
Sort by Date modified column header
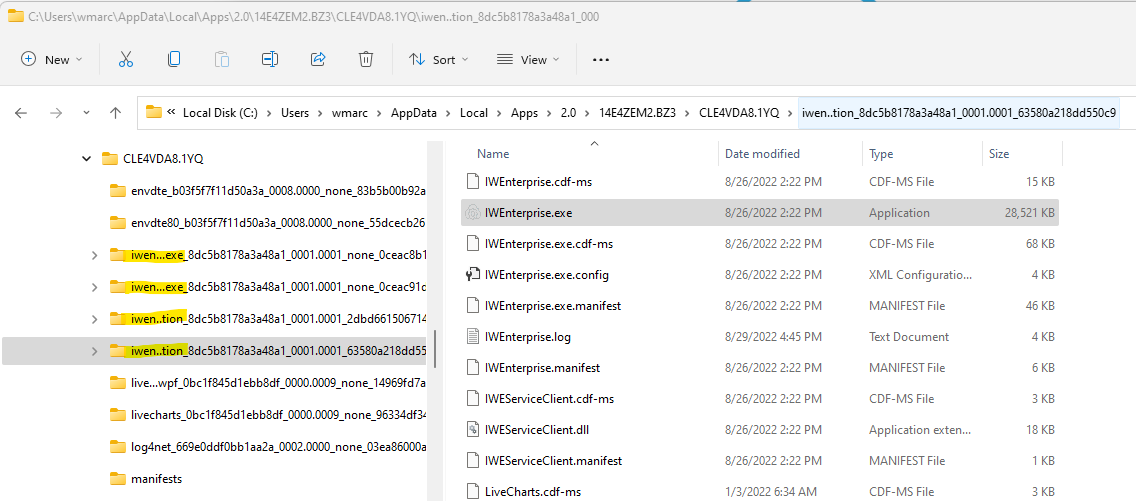click(x=762, y=154)
